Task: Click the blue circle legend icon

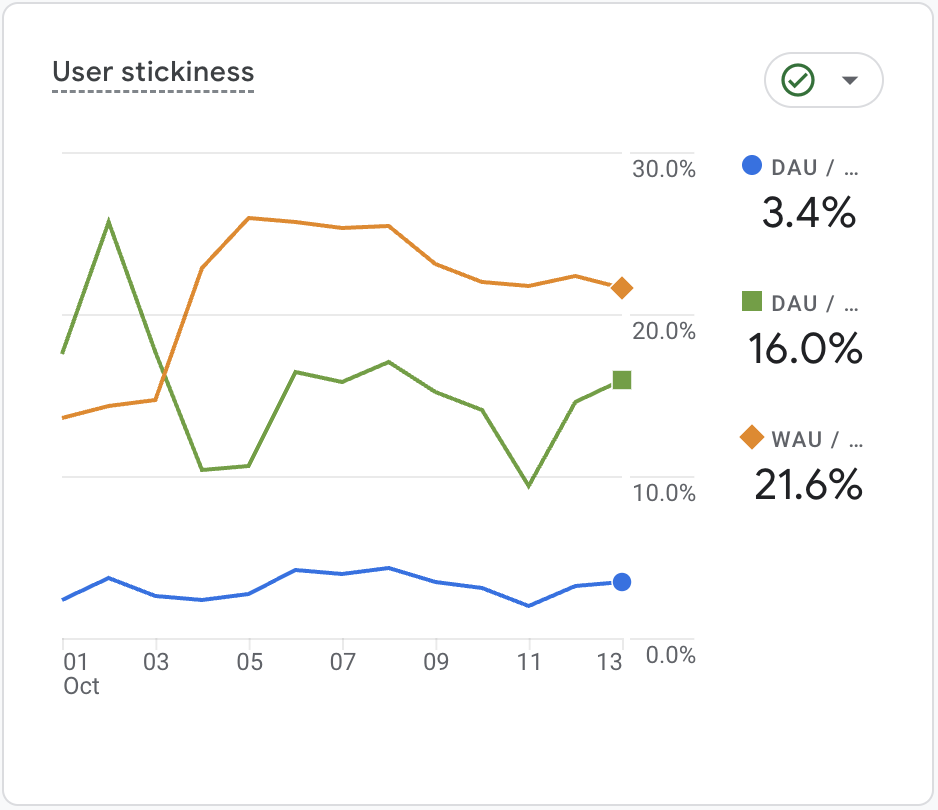Action: point(752,166)
